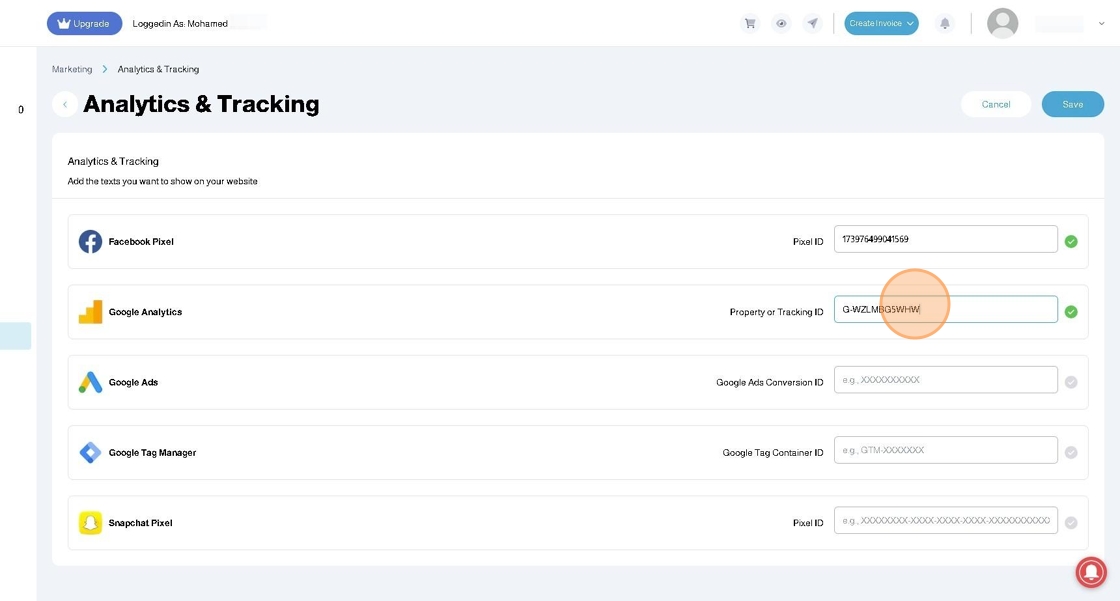Click the user avatar picture
The image size is (1120, 601).
[1002, 24]
